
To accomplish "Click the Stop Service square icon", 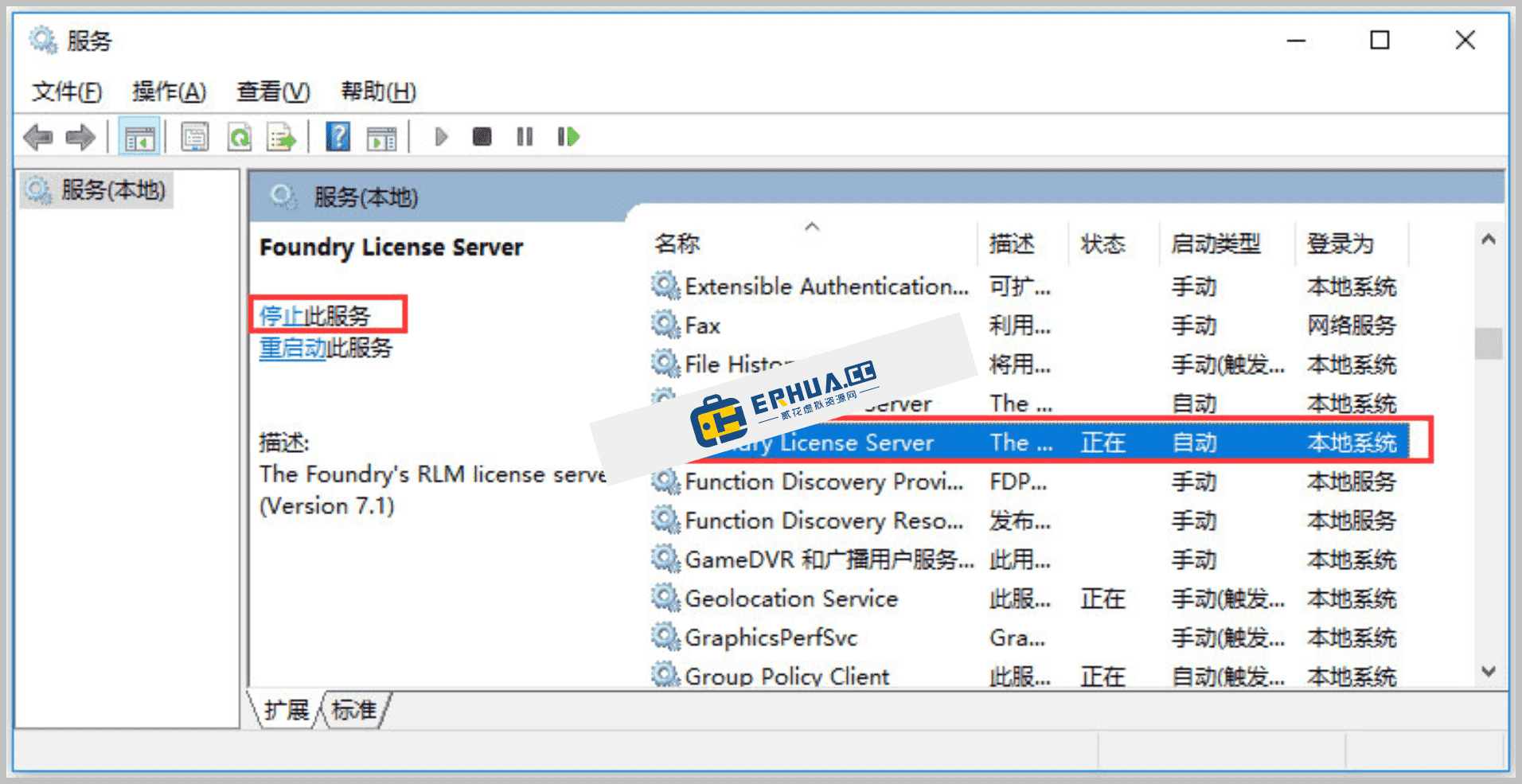I will point(482,137).
